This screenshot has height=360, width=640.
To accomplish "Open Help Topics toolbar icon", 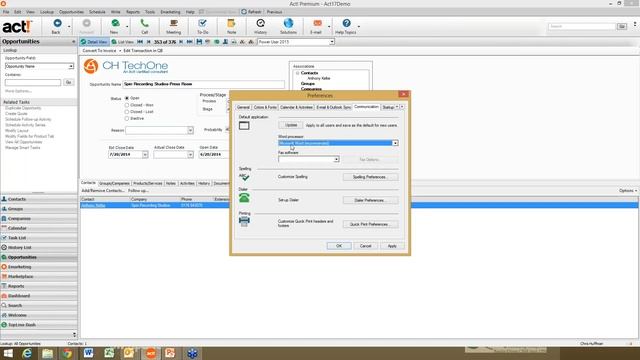I will point(346,23).
